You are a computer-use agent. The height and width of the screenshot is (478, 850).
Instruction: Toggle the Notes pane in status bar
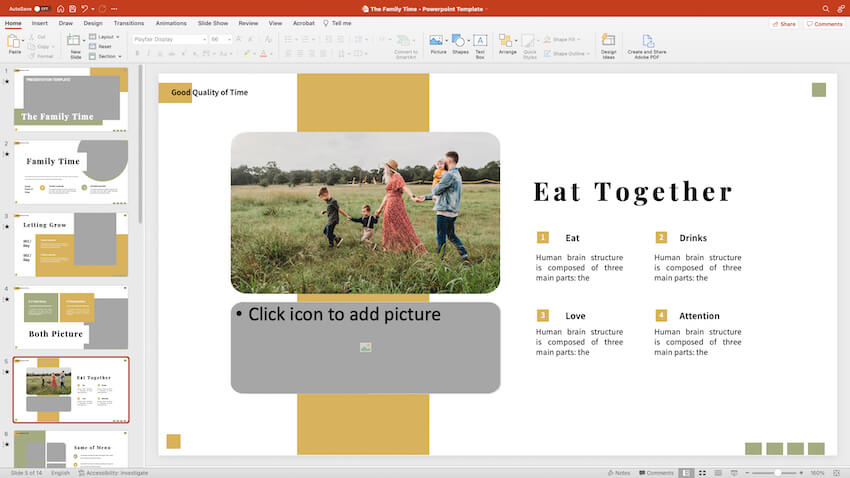(x=618, y=472)
